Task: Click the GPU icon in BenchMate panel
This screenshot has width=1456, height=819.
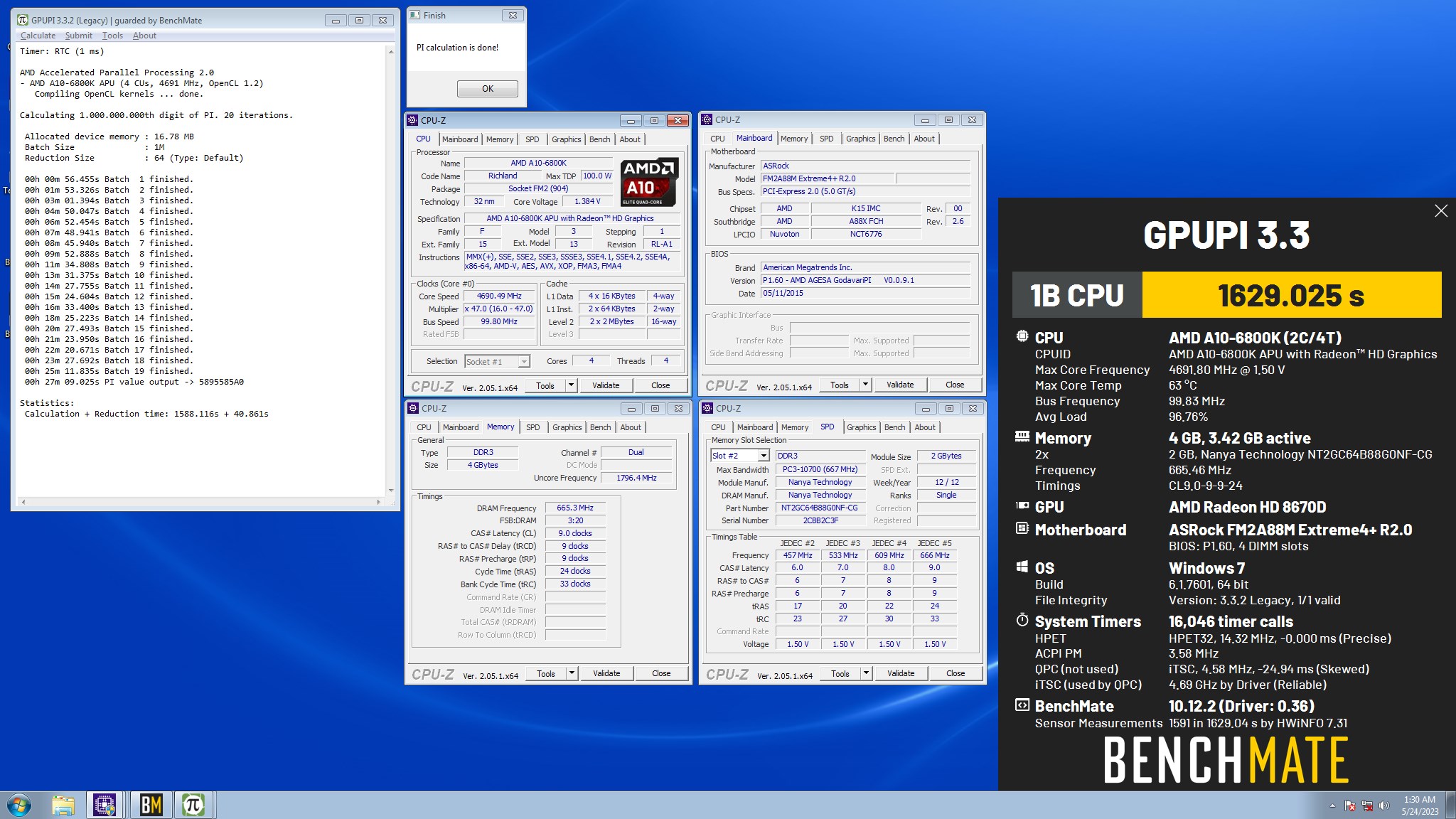Action: tap(1022, 505)
